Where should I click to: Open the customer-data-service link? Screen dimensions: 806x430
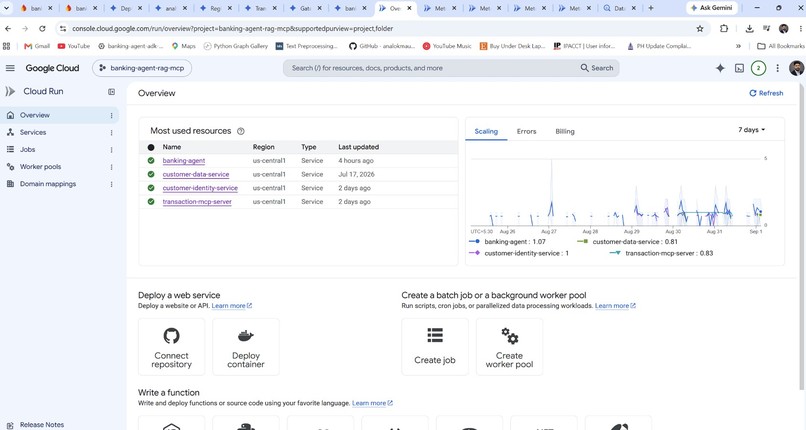[x=196, y=174]
